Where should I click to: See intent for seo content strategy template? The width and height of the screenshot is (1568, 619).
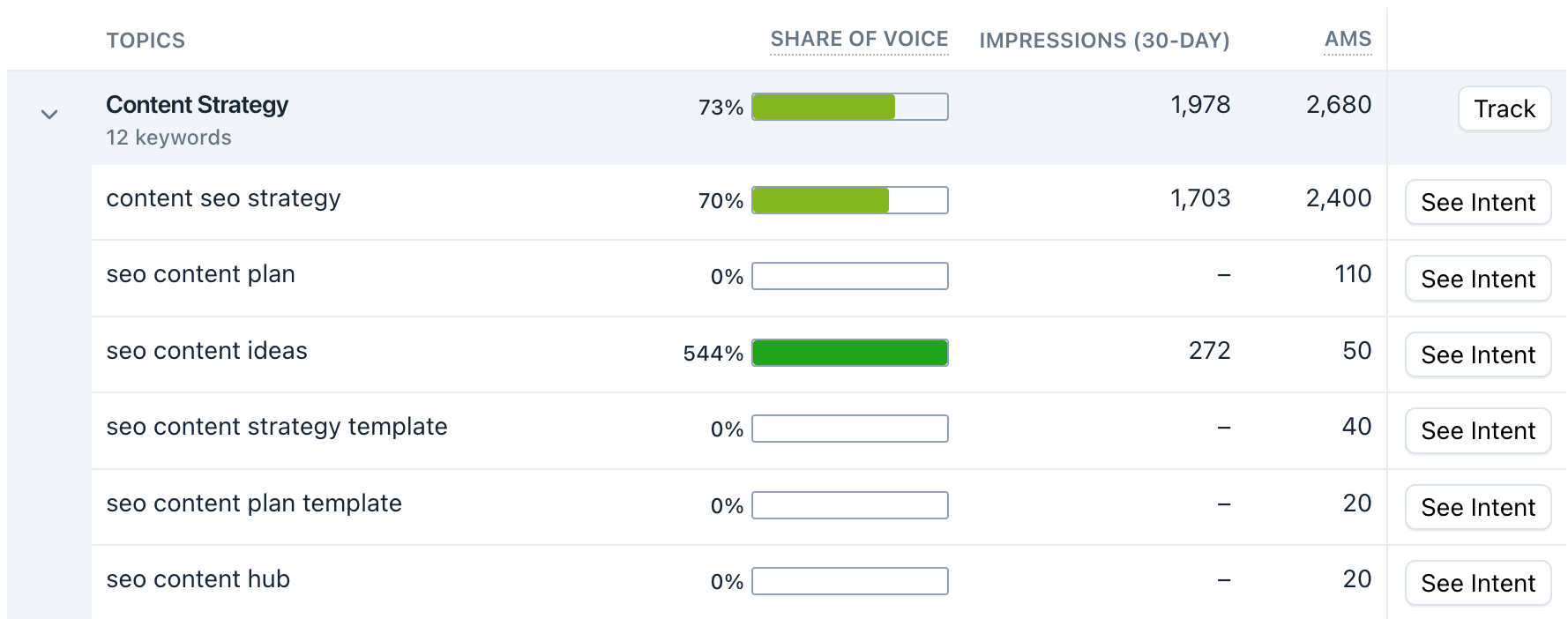click(x=1477, y=430)
